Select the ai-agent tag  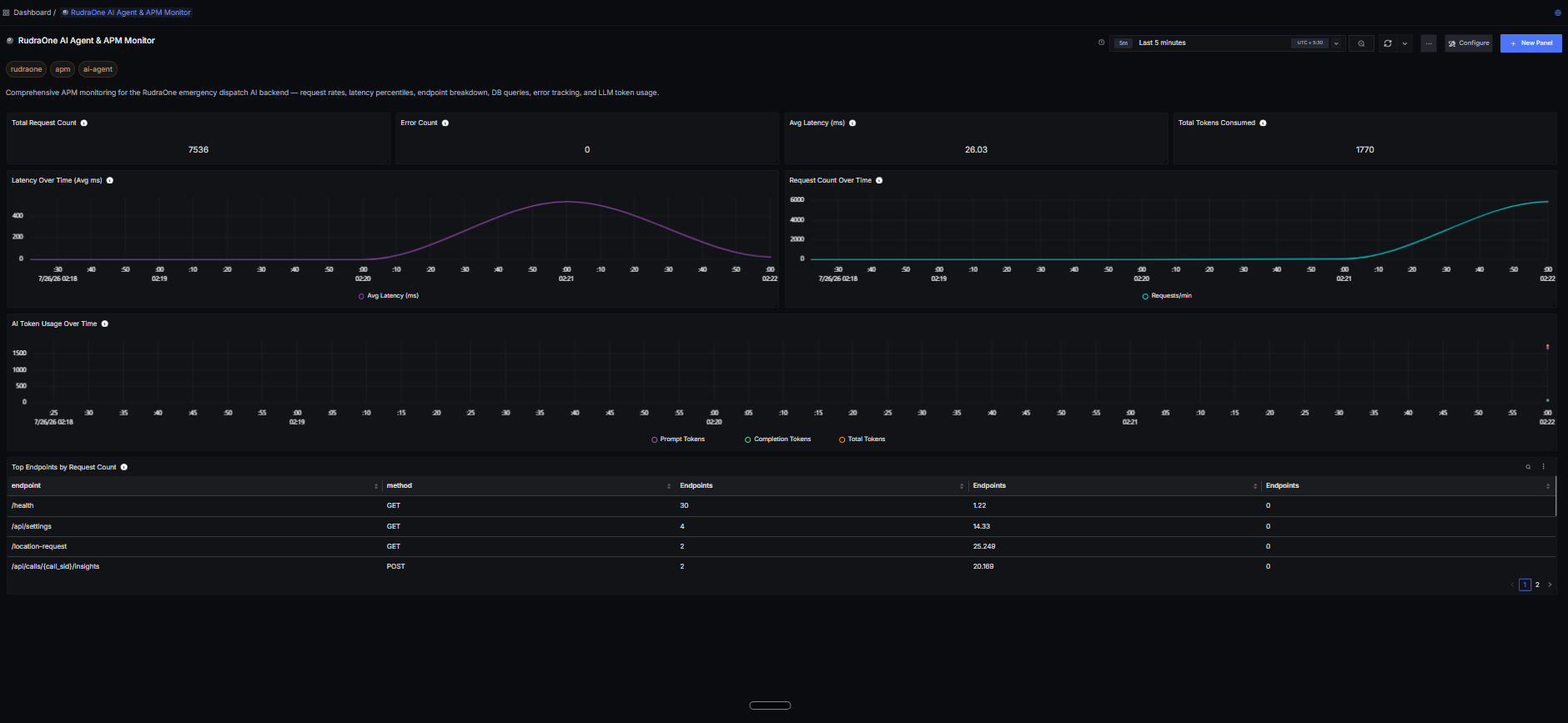pos(98,69)
